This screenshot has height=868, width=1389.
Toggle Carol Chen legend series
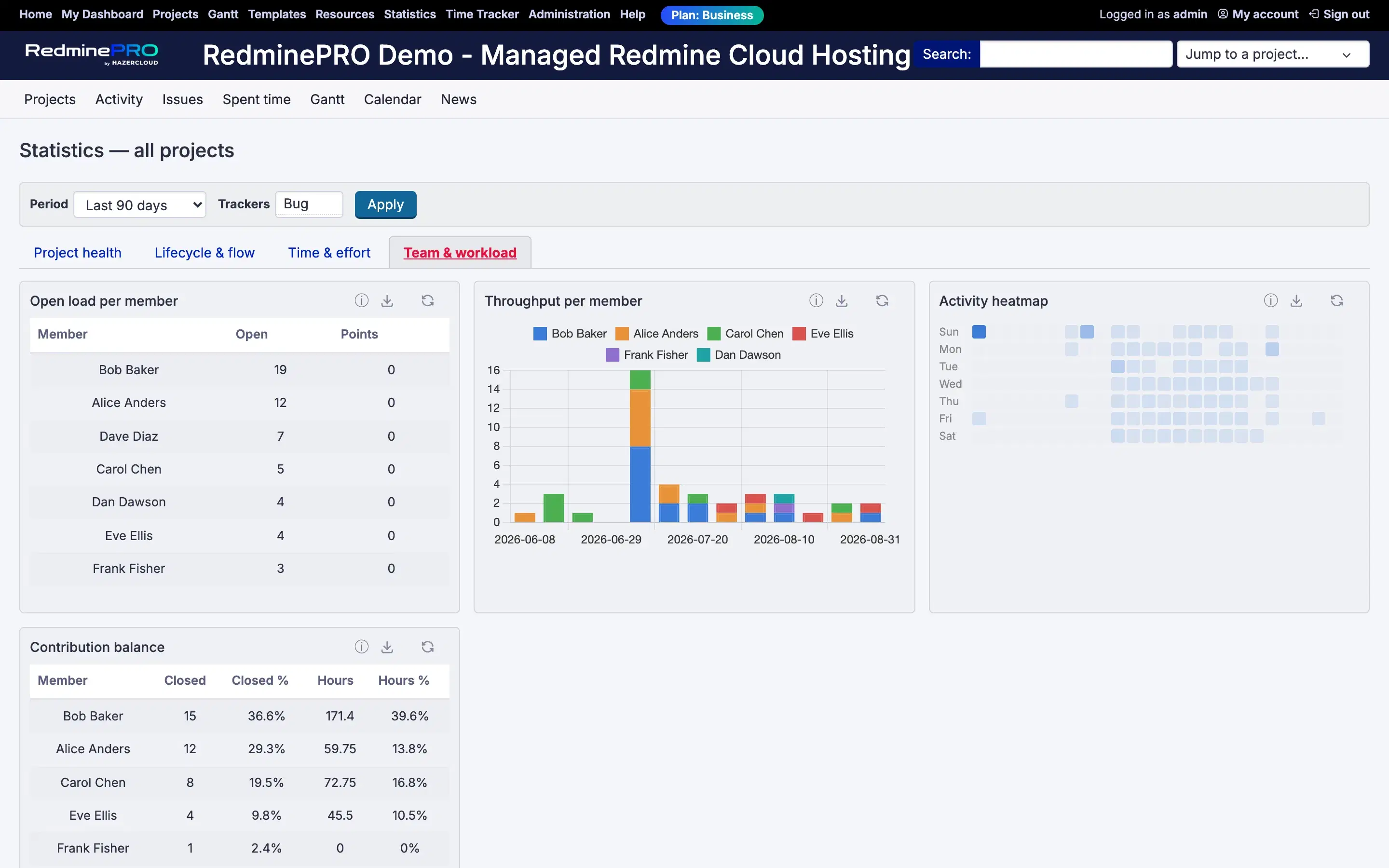click(x=745, y=334)
